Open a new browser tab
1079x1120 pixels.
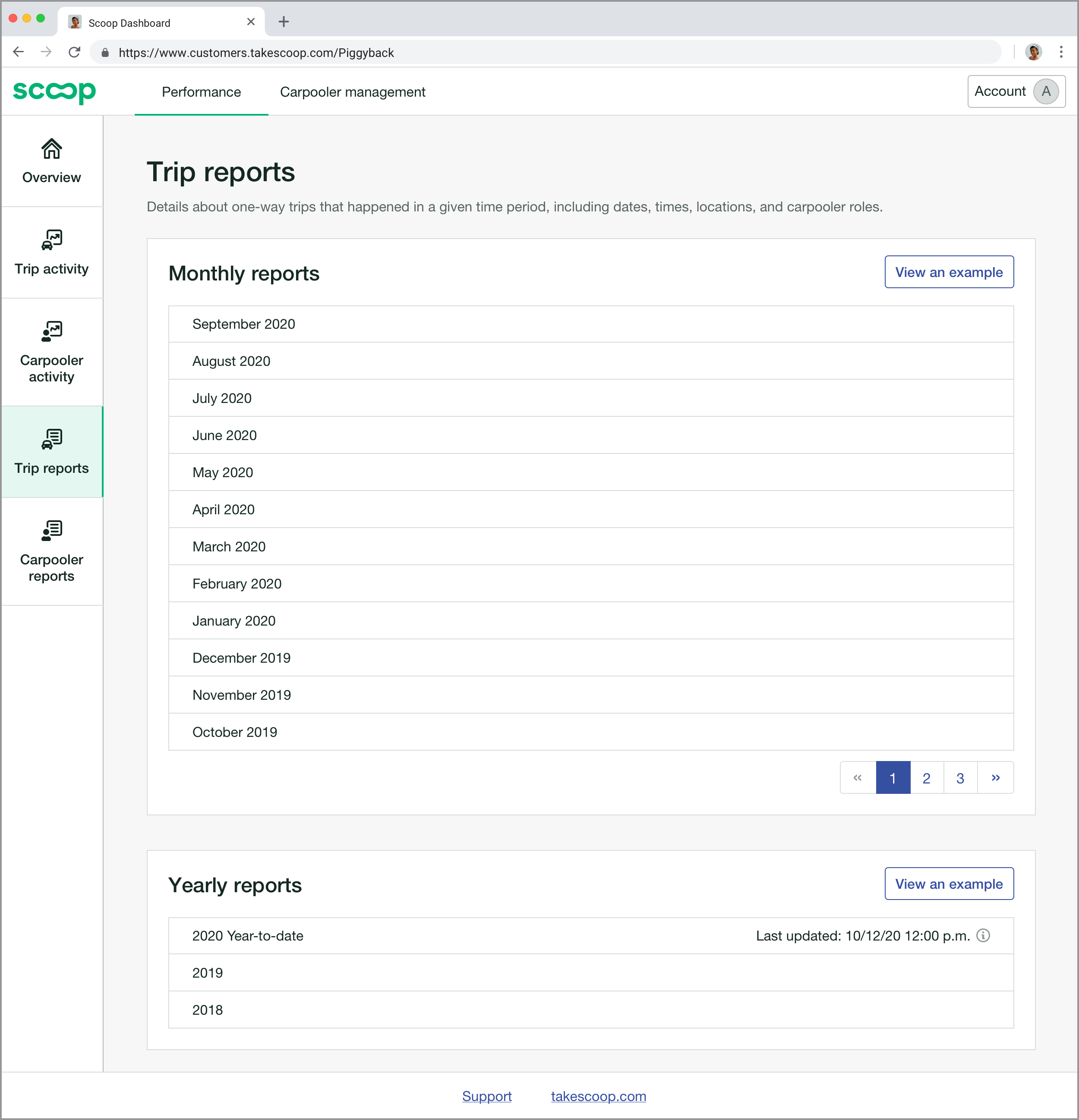point(284,22)
